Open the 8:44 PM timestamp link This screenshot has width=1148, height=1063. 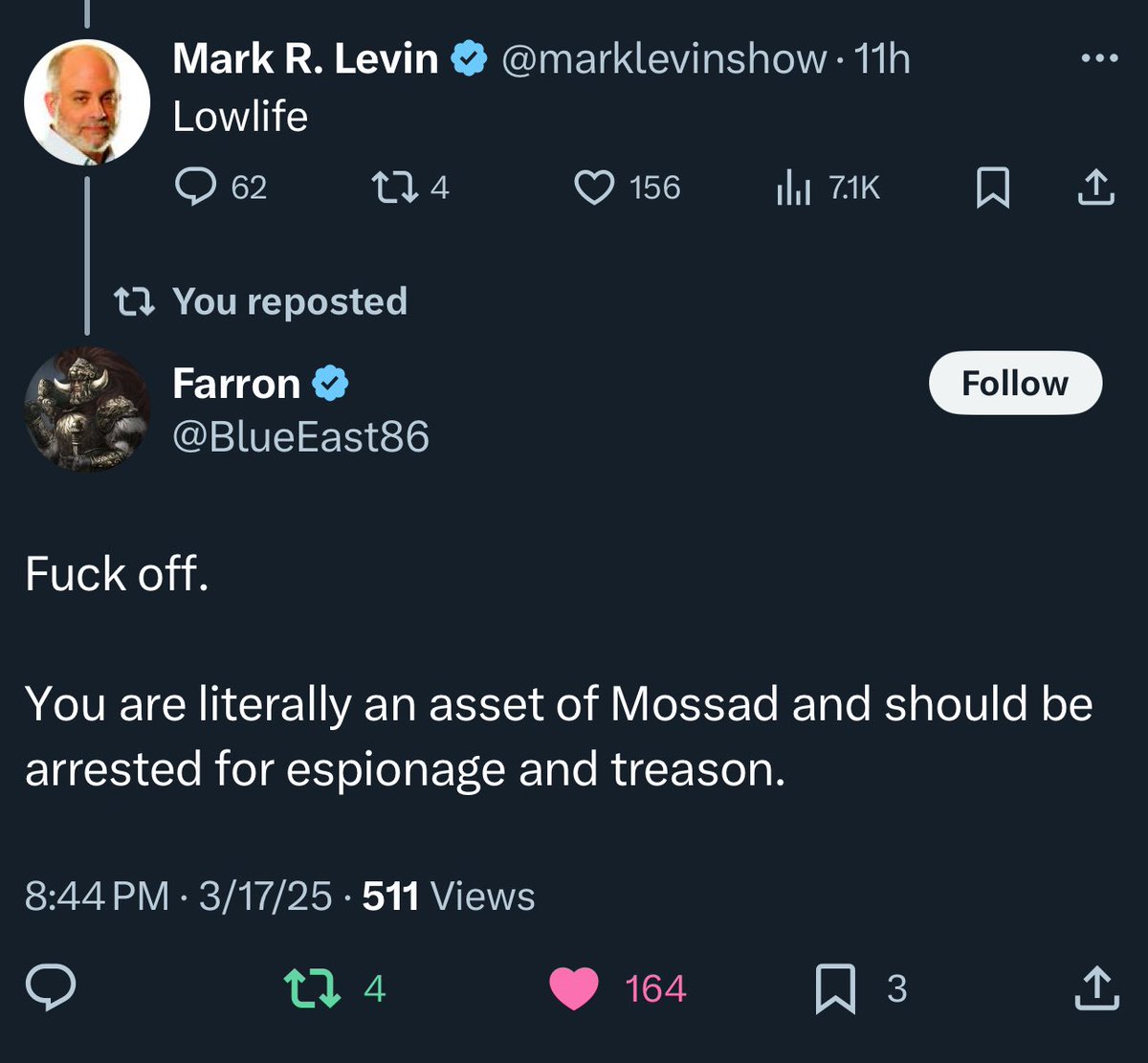(96, 897)
